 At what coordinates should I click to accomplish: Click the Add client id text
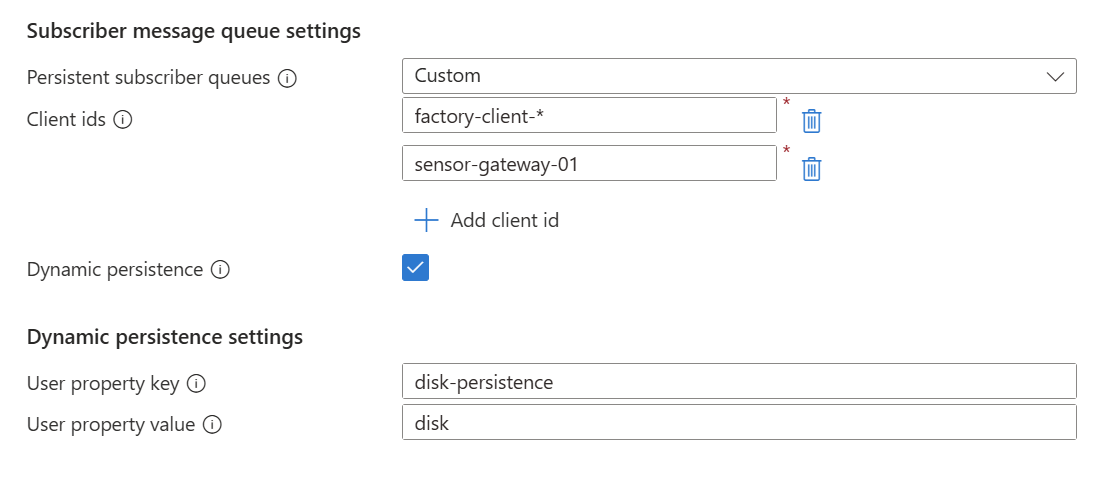pyautogui.click(x=504, y=220)
